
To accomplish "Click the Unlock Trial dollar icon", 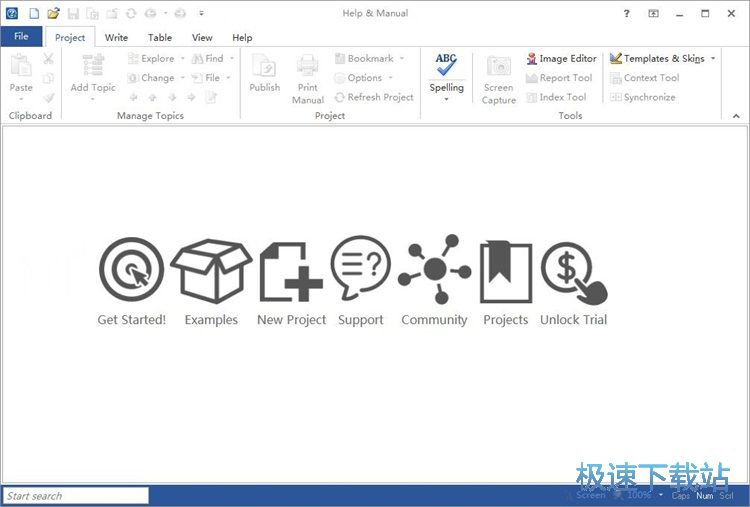I will [x=574, y=273].
